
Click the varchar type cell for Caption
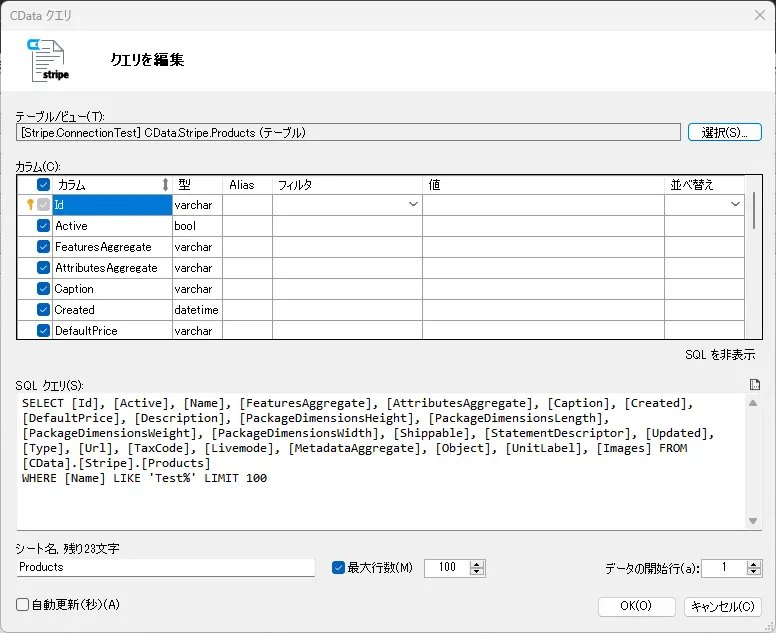pos(197,289)
